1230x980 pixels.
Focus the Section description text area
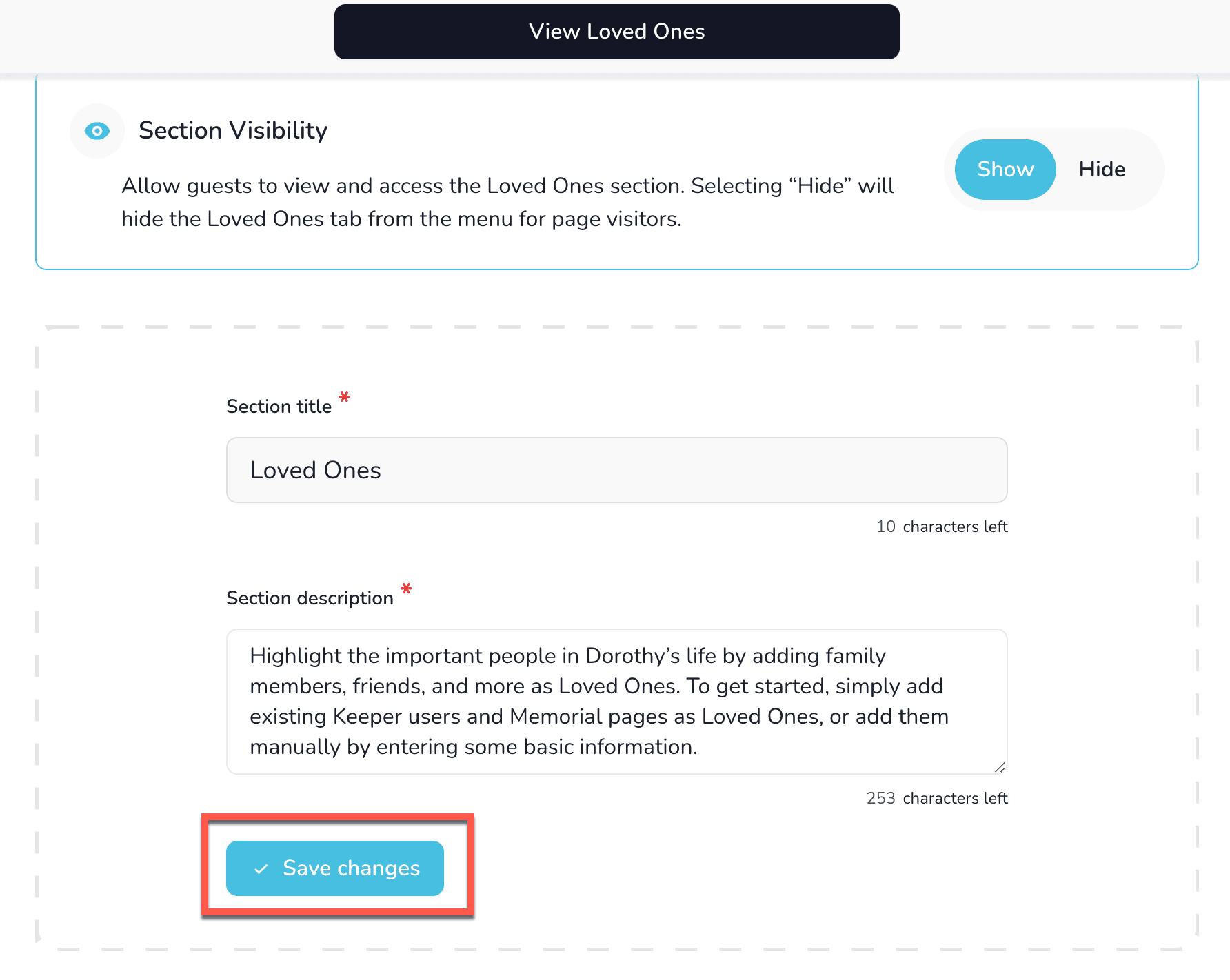616,701
